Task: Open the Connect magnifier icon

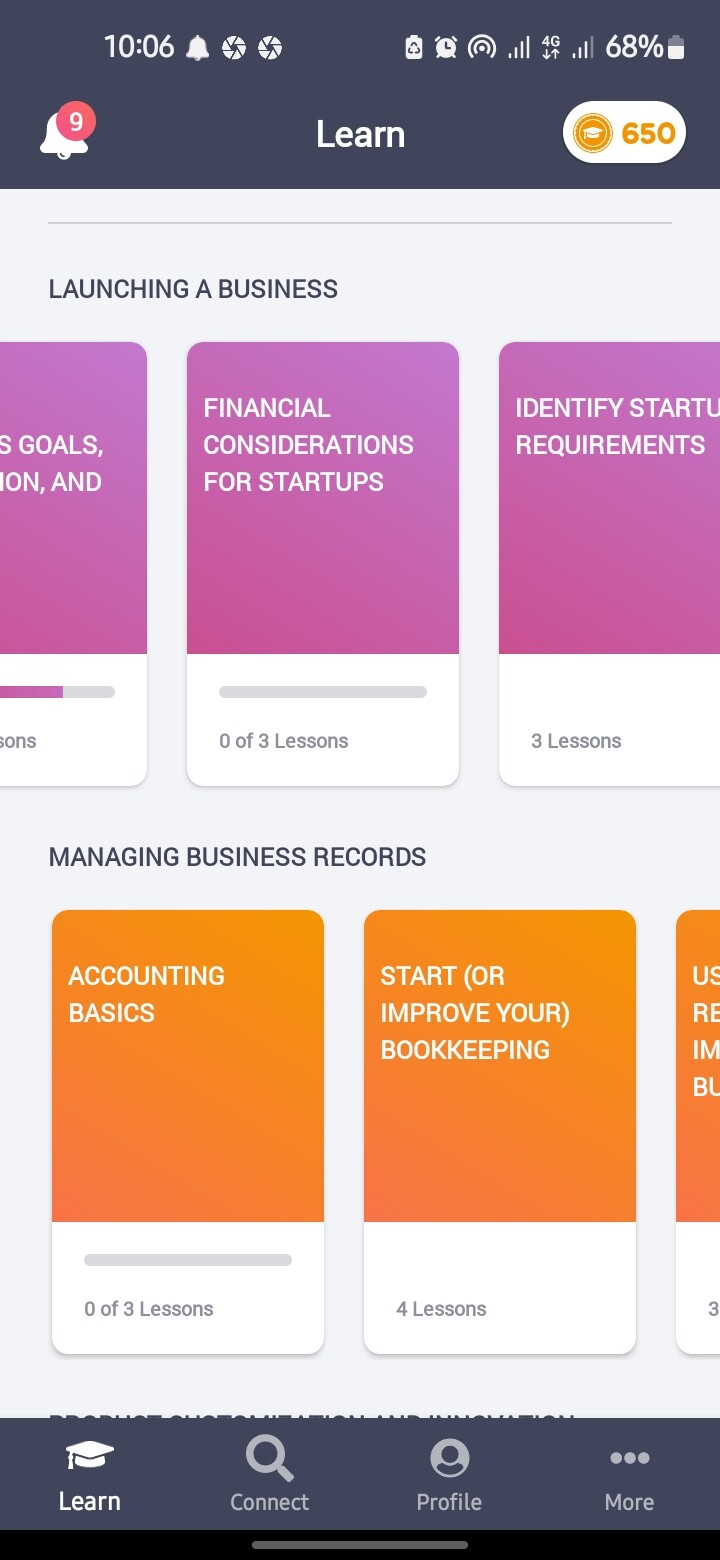Action: click(x=270, y=1458)
